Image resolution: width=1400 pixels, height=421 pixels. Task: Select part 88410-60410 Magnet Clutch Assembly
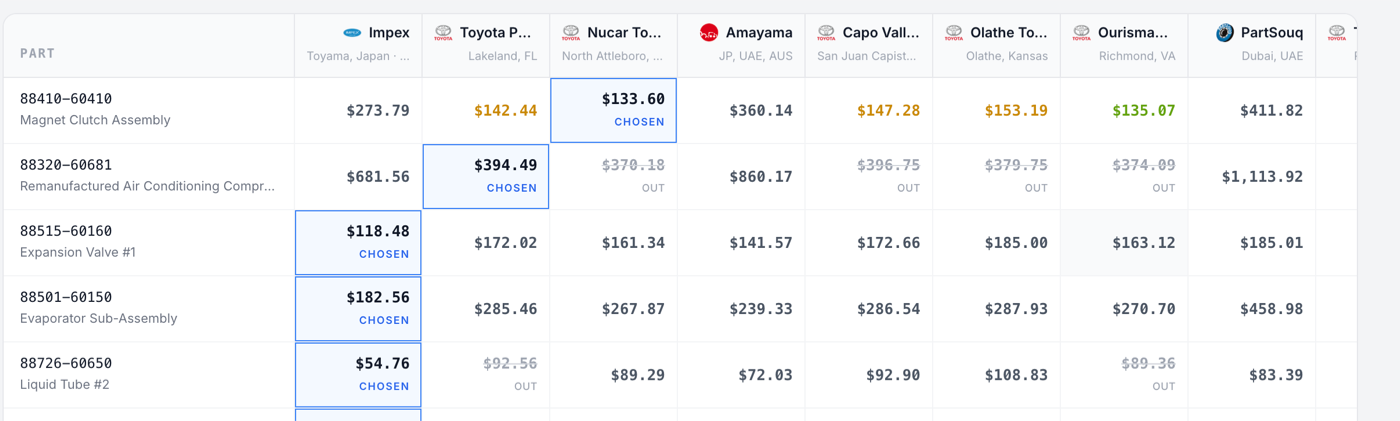pos(149,110)
